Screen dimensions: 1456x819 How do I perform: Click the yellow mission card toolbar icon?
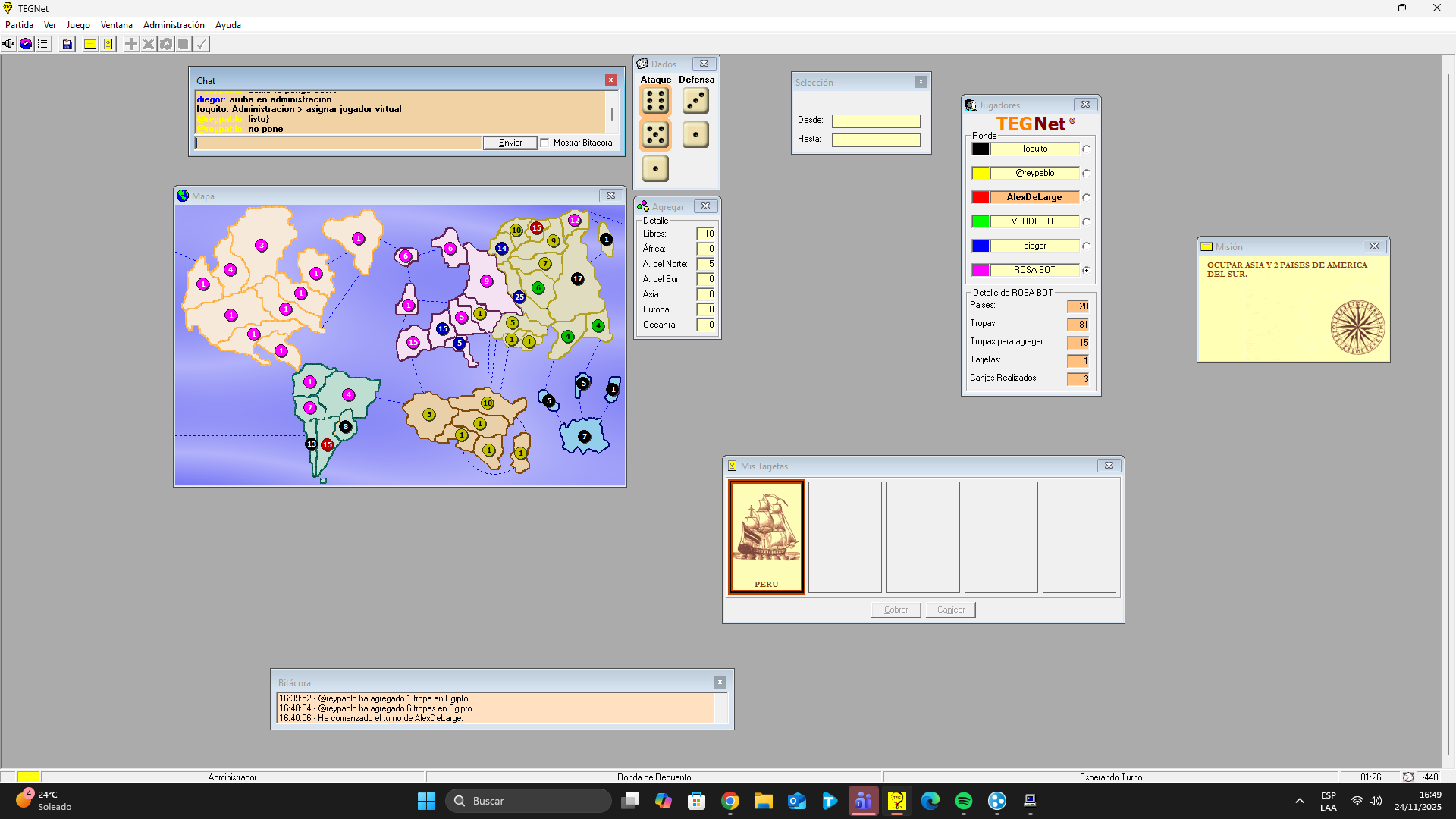click(90, 44)
